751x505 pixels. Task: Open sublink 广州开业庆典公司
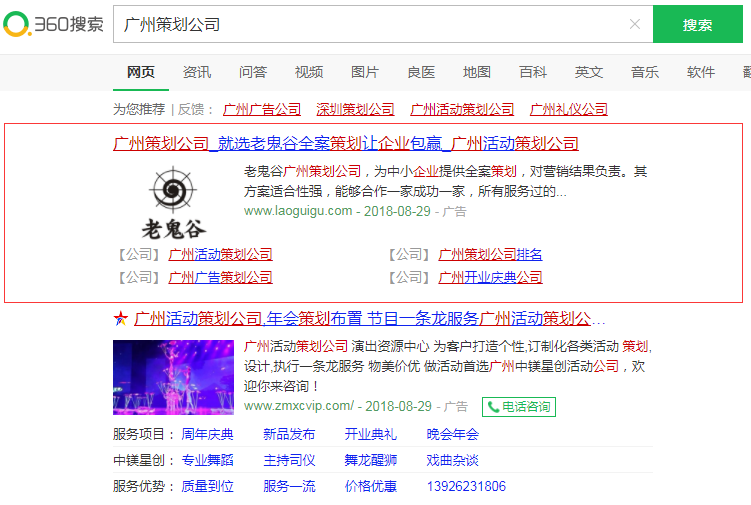point(490,277)
